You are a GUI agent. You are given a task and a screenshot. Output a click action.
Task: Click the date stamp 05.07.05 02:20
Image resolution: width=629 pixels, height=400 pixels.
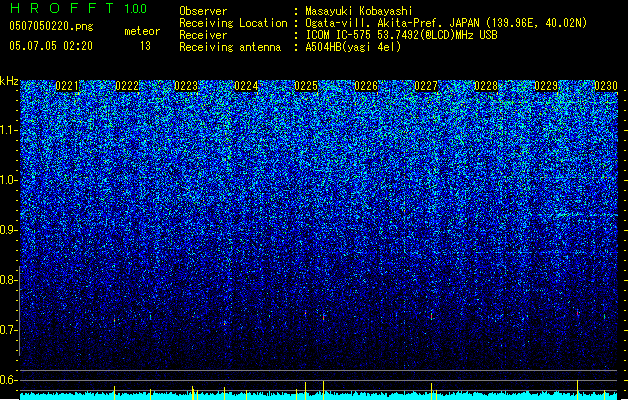tap(51, 46)
